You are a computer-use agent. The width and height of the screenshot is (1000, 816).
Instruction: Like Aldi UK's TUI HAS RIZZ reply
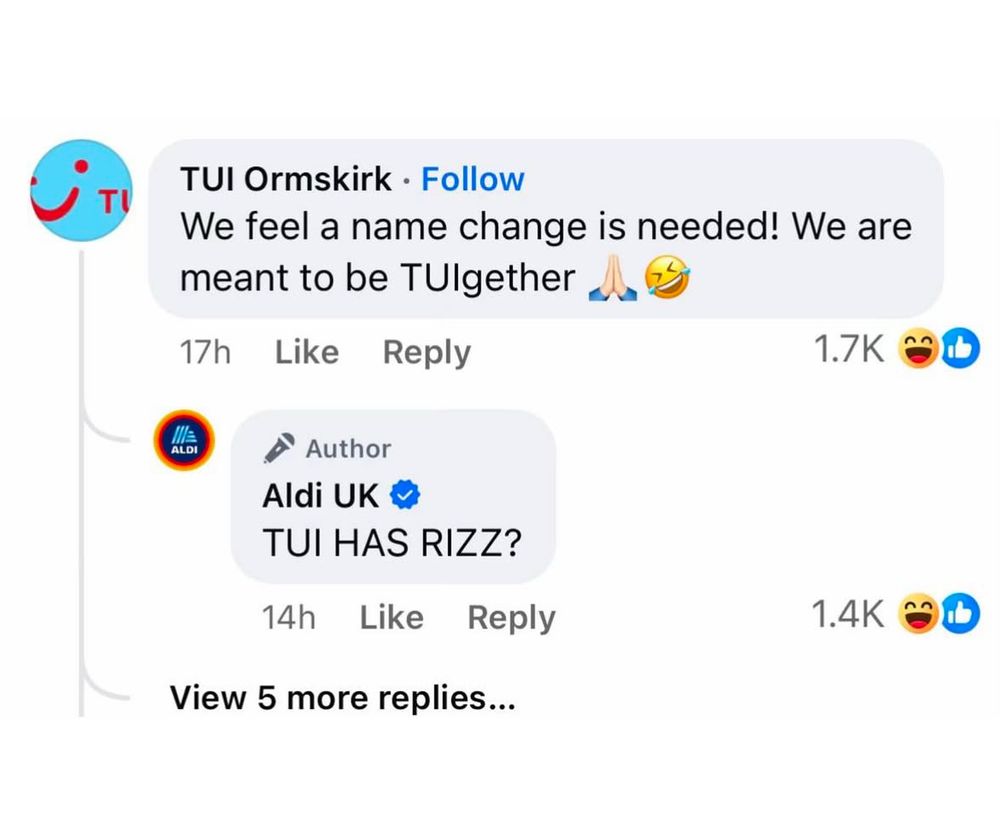click(x=391, y=617)
